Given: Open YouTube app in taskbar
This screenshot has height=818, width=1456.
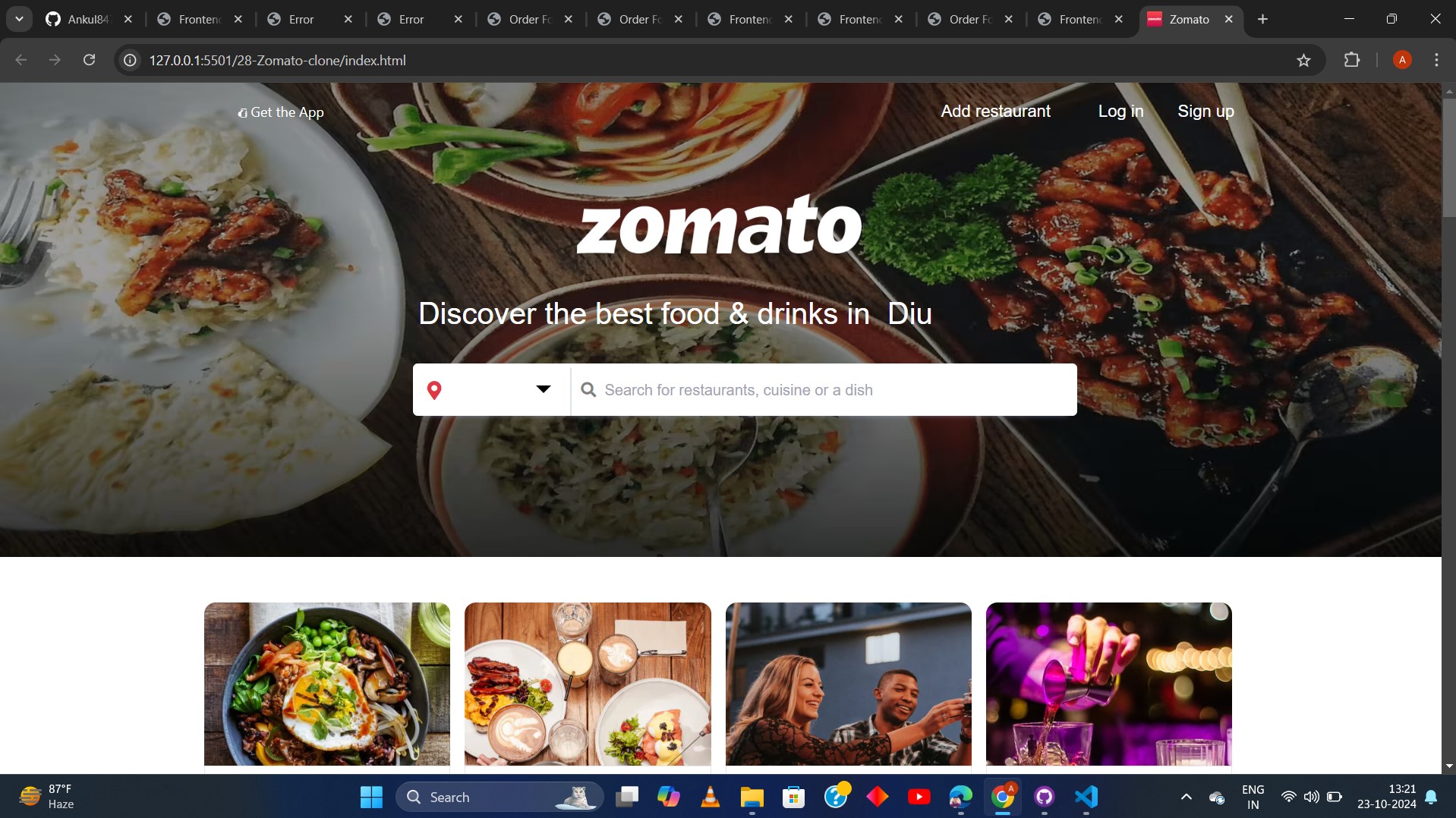Looking at the screenshot, I should point(919,797).
